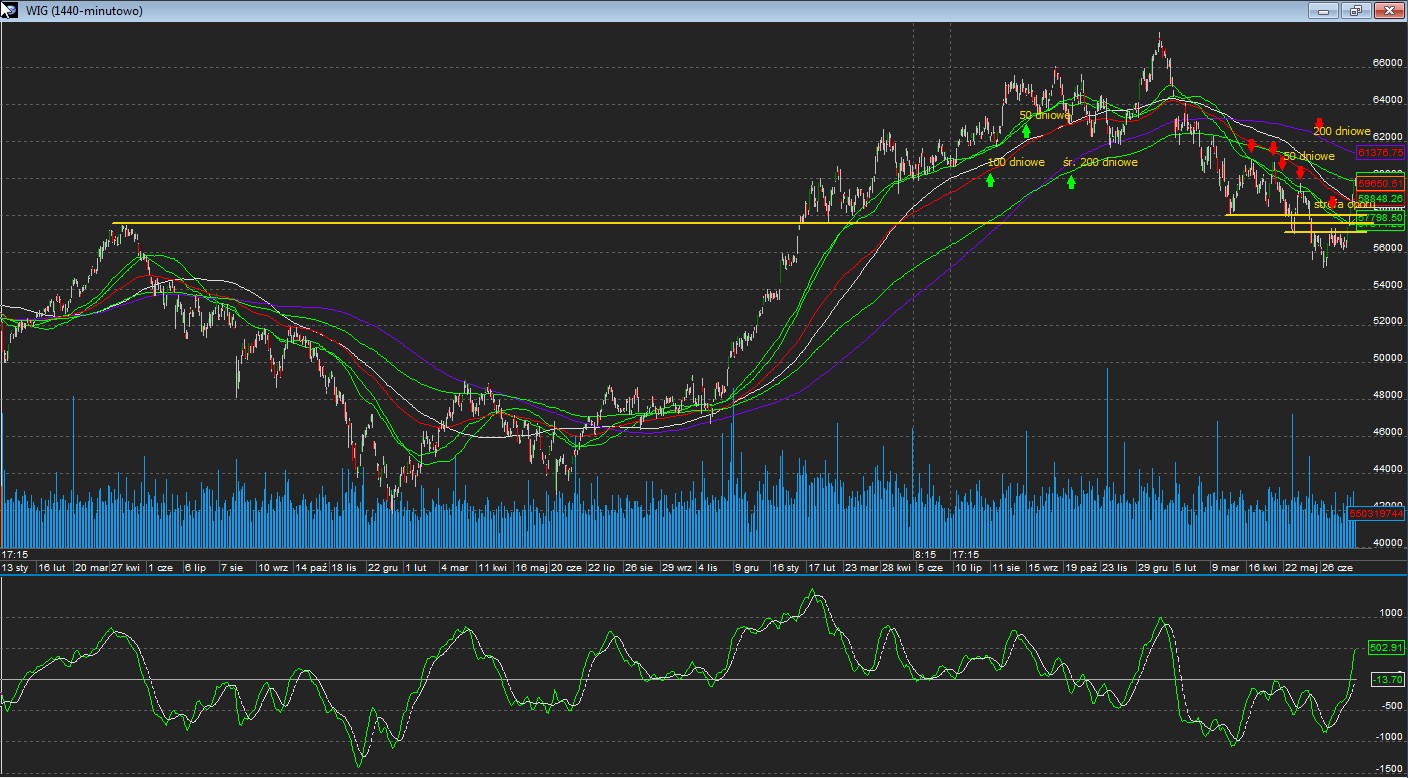The width and height of the screenshot is (1408, 778).
Task: Click the "WIG (1440-minutowo)" window title
Action: pos(83,11)
